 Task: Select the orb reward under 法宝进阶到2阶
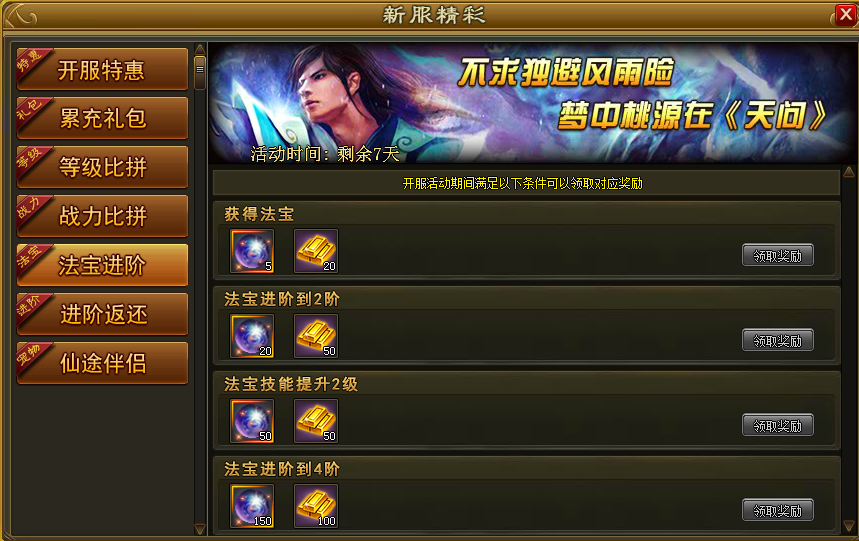pos(252,336)
